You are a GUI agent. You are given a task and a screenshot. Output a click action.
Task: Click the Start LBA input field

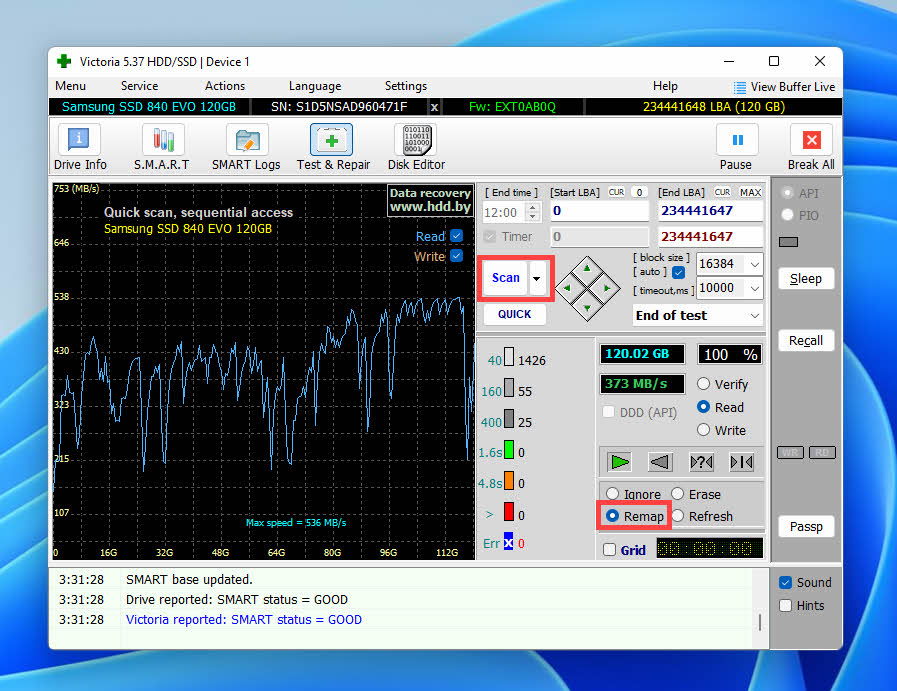[599, 211]
